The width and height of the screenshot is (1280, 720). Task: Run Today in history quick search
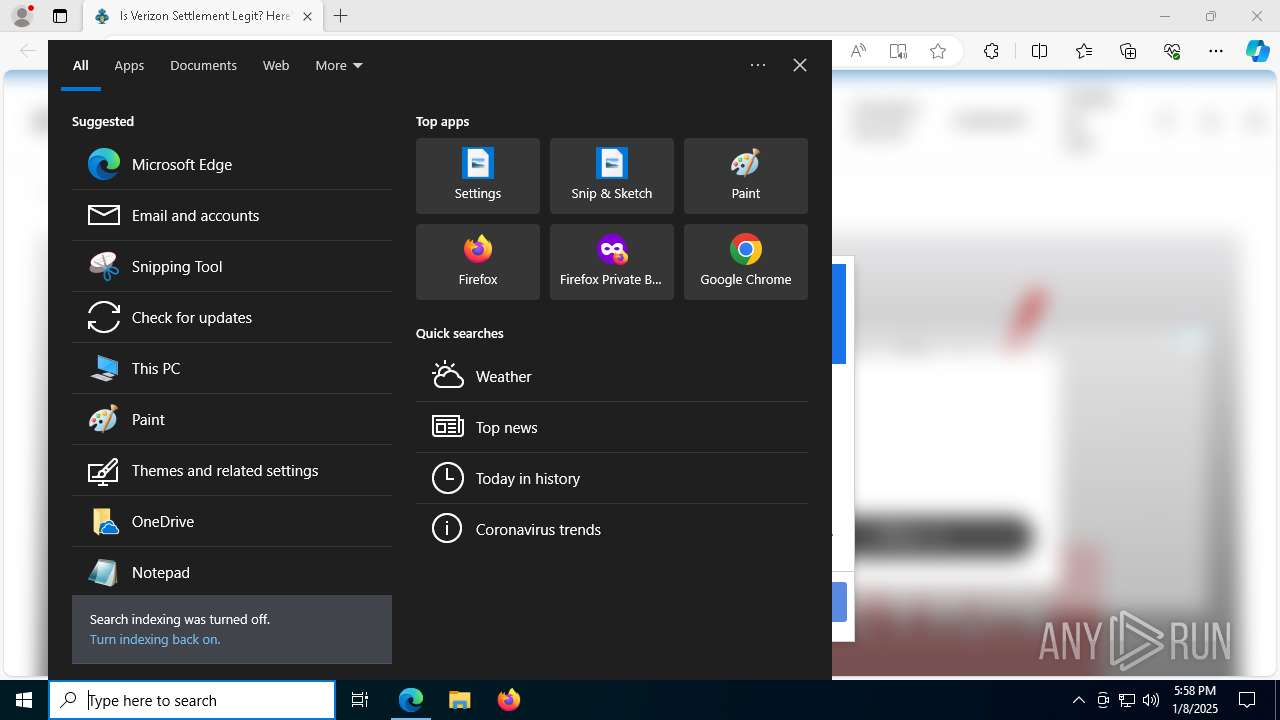click(x=612, y=478)
